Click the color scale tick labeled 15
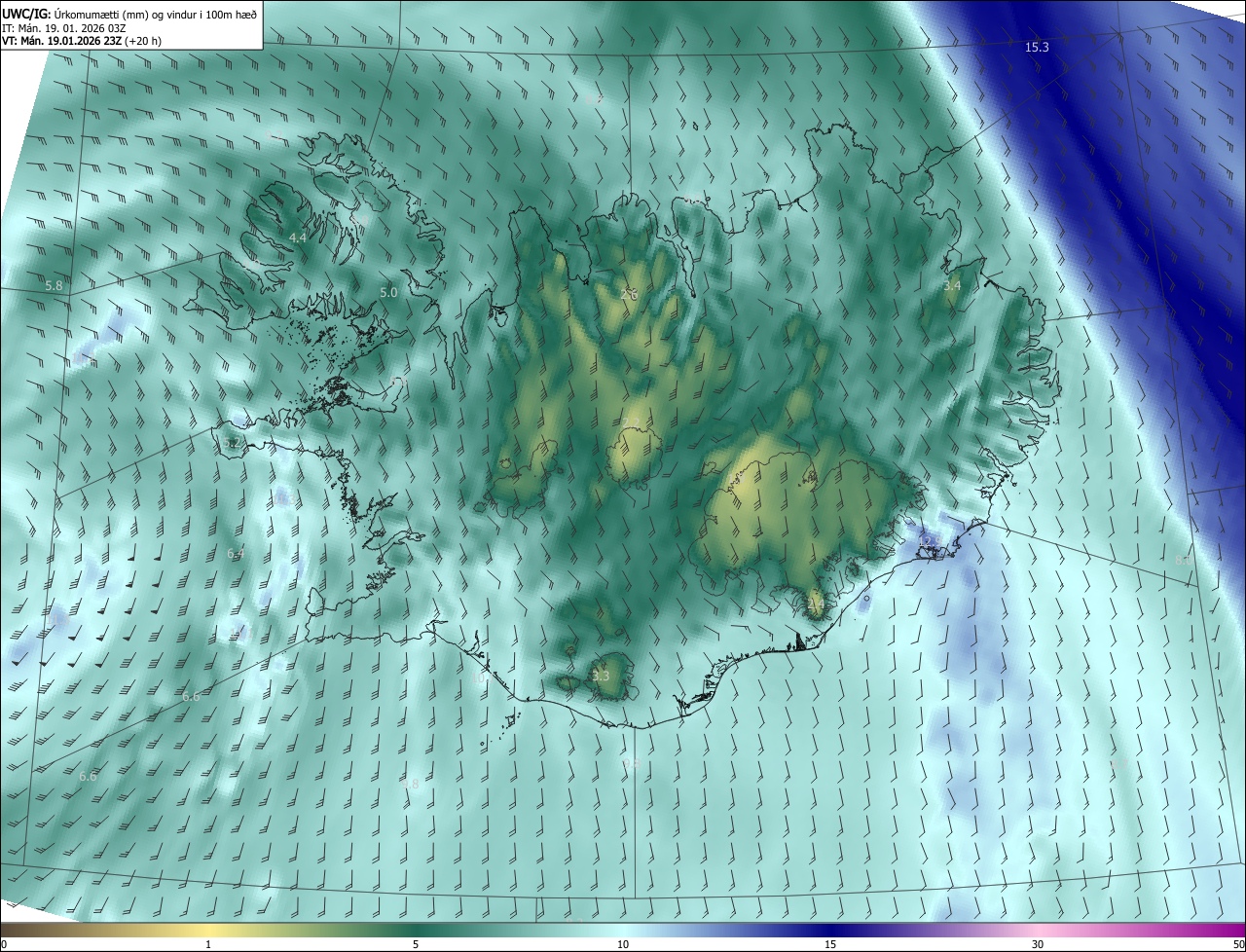This screenshot has width=1246, height=952. (830, 944)
